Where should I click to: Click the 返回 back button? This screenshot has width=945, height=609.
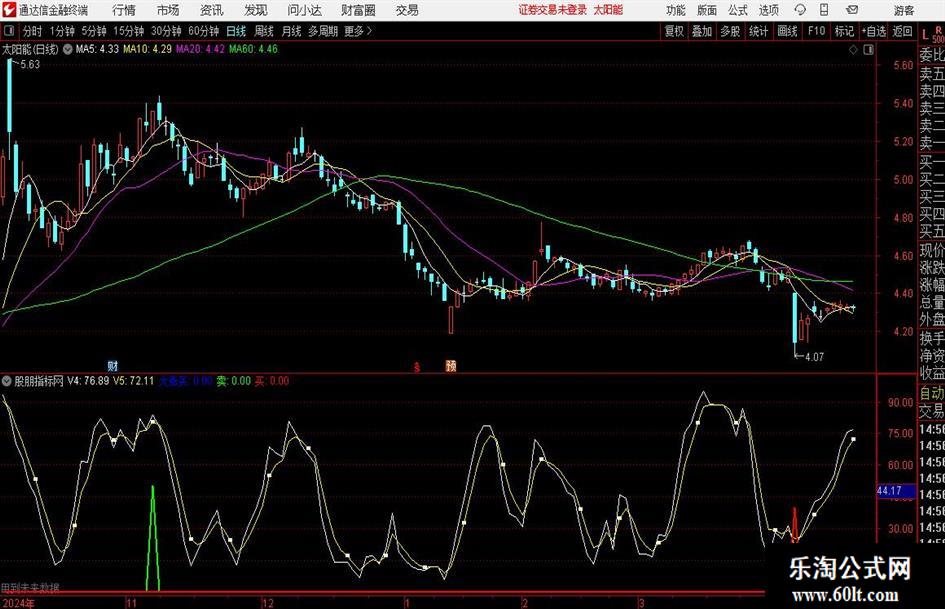click(902, 31)
